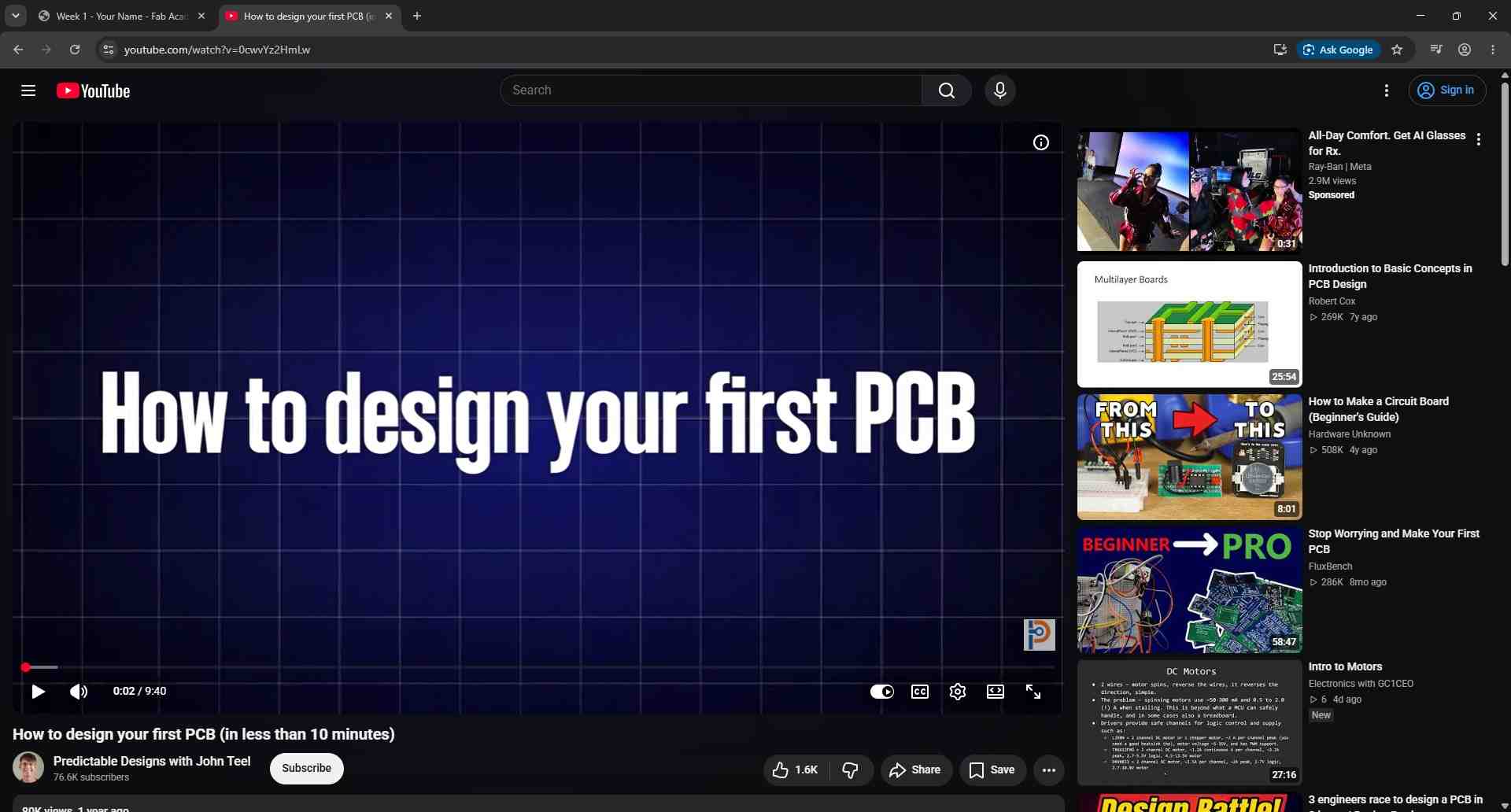Open YouTube settings three-dot menu
Viewport: 1511px width, 812px height.
(1387, 90)
